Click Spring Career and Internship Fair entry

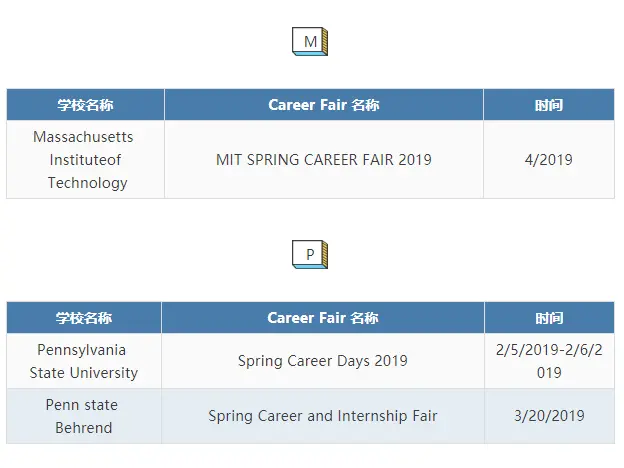pyautogui.click(x=323, y=416)
